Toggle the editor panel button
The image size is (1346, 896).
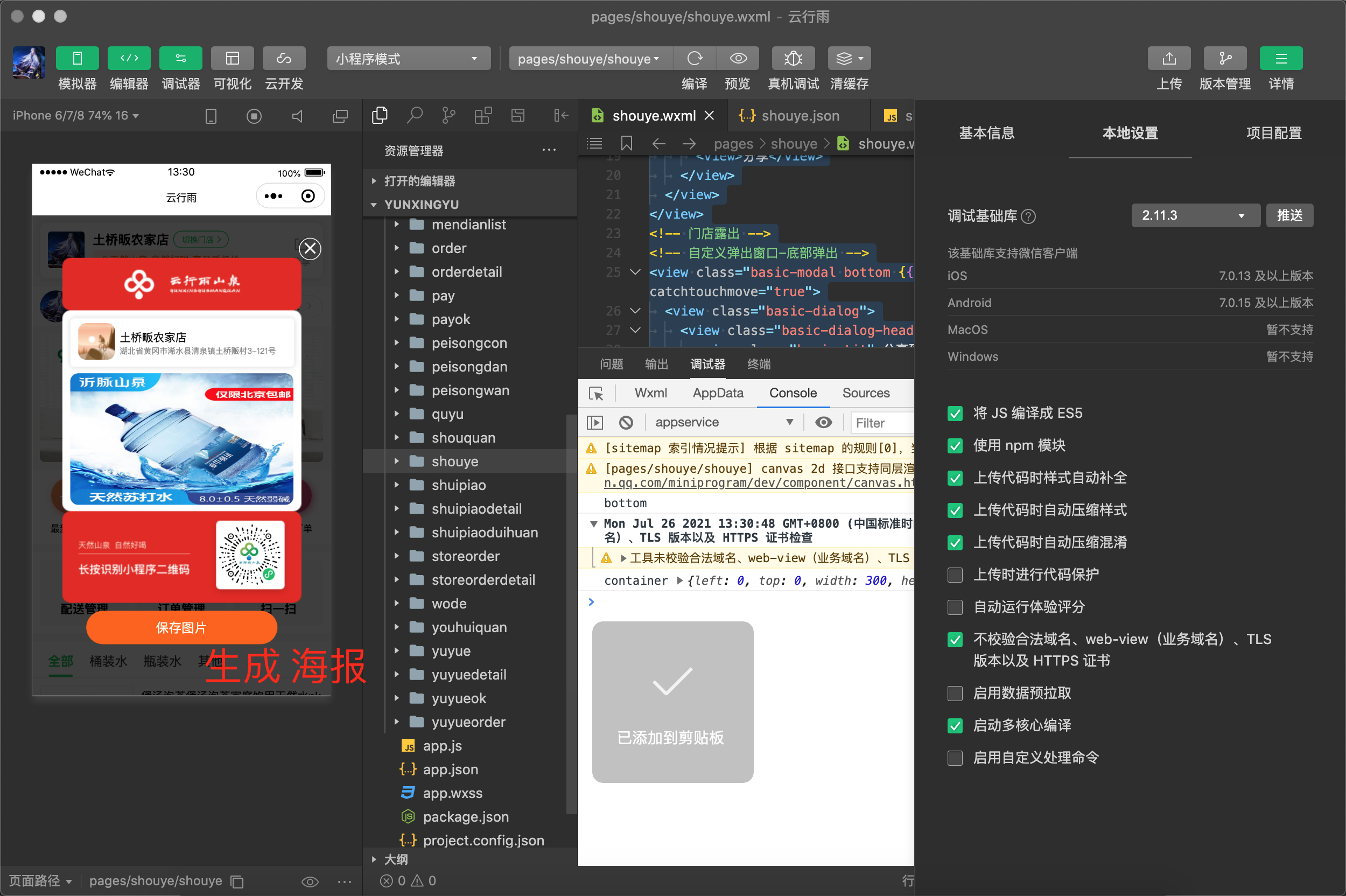(129, 58)
